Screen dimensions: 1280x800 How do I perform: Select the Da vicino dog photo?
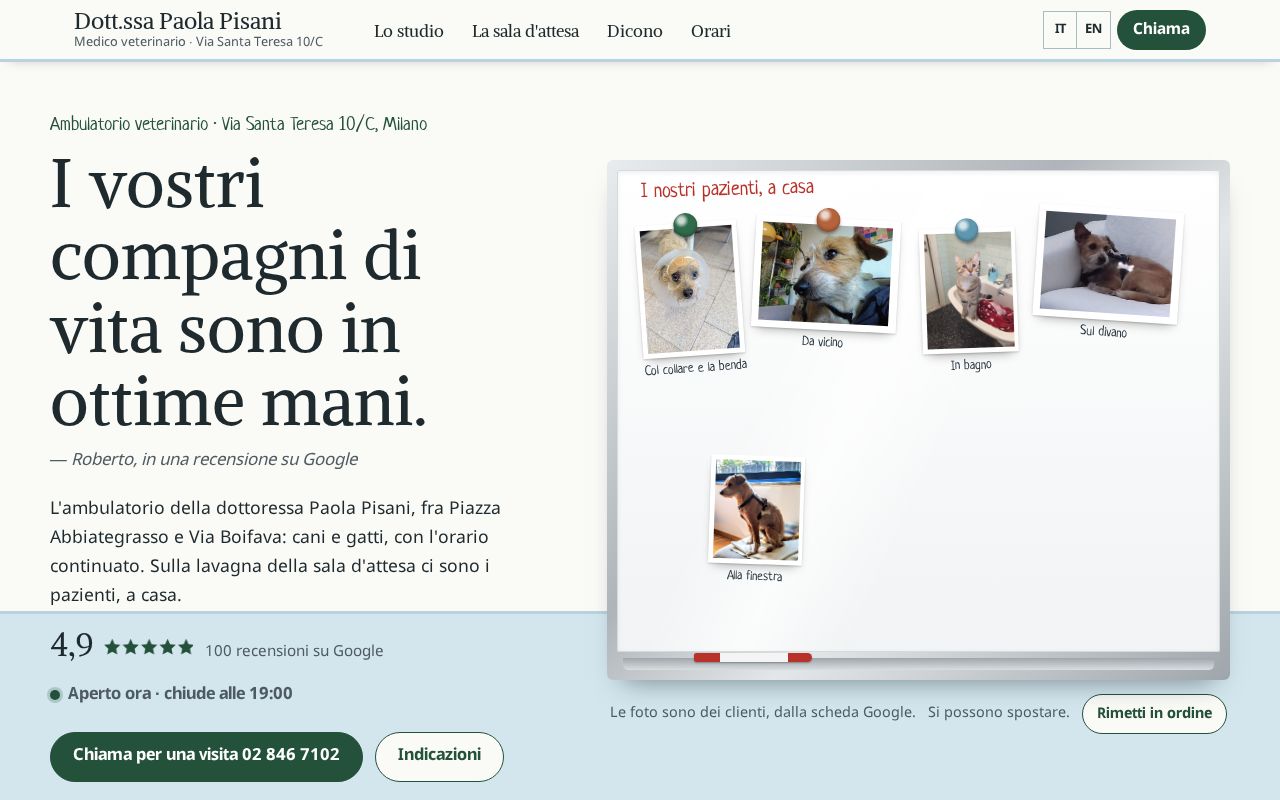pyautogui.click(x=825, y=274)
